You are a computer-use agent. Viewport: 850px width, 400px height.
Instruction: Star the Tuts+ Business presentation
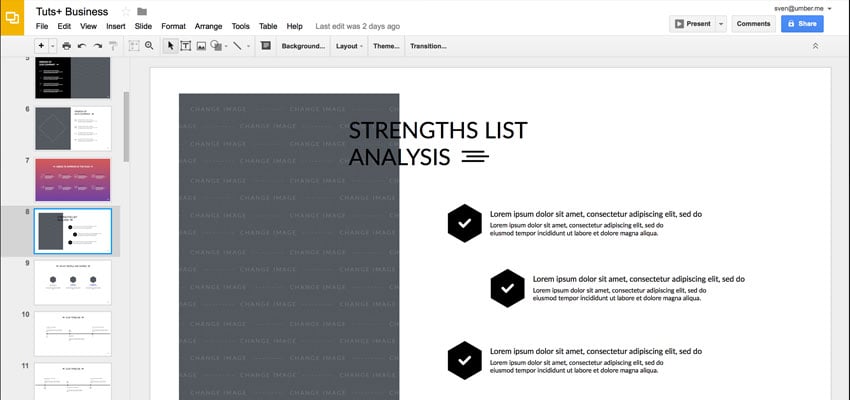coord(126,11)
